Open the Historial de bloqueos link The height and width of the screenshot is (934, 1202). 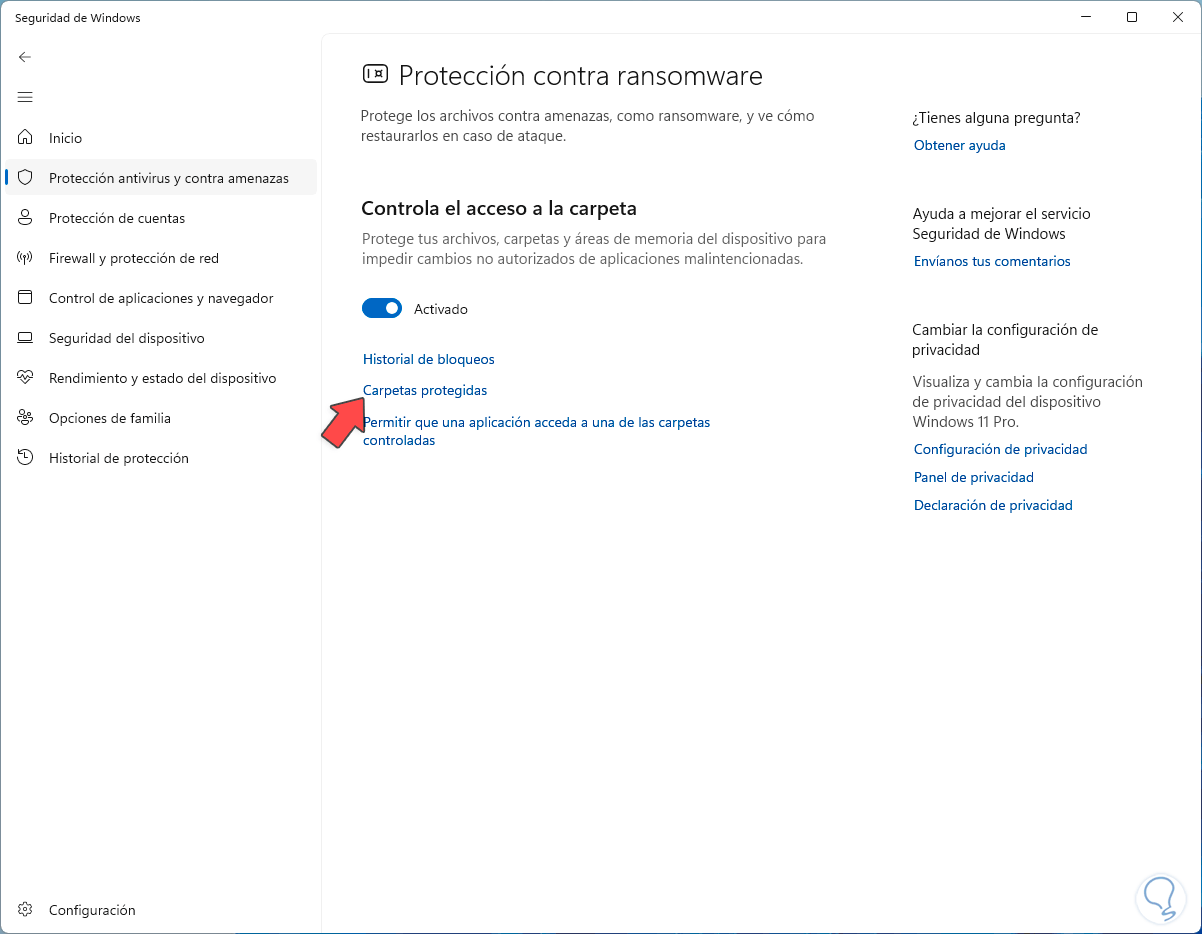click(x=428, y=359)
